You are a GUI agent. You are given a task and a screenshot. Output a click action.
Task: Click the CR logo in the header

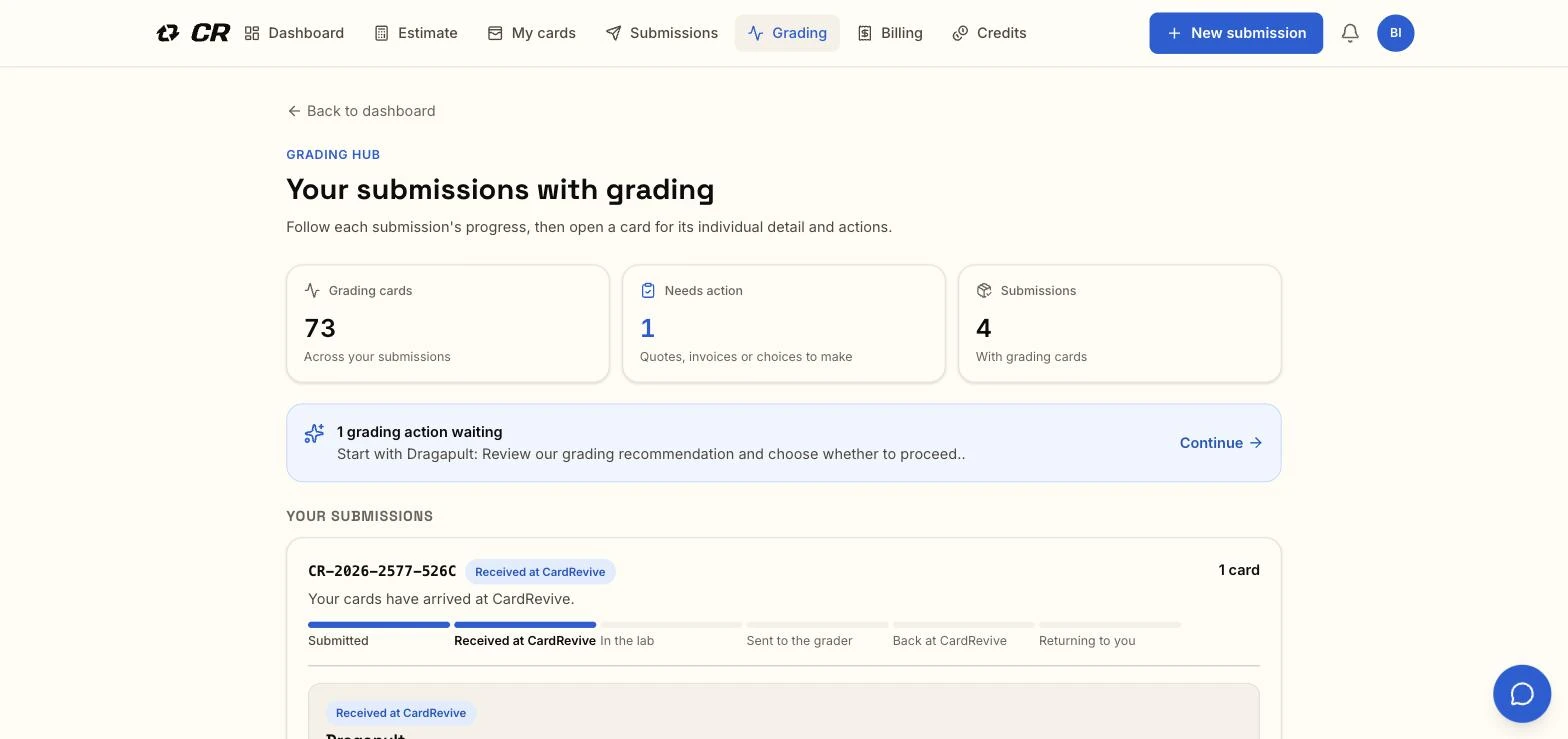193,33
